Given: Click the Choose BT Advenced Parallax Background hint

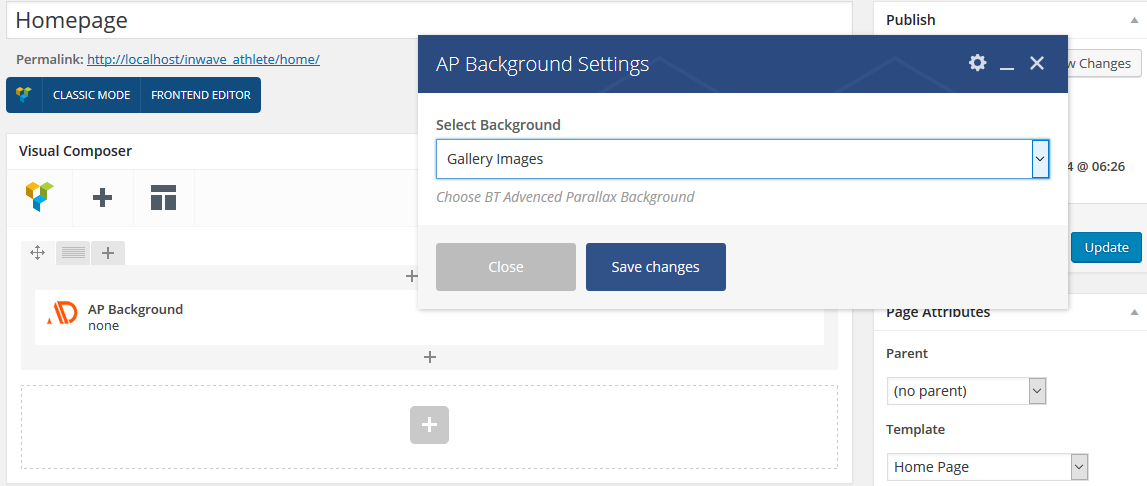Looking at the screenshot, I should point(565,197).
